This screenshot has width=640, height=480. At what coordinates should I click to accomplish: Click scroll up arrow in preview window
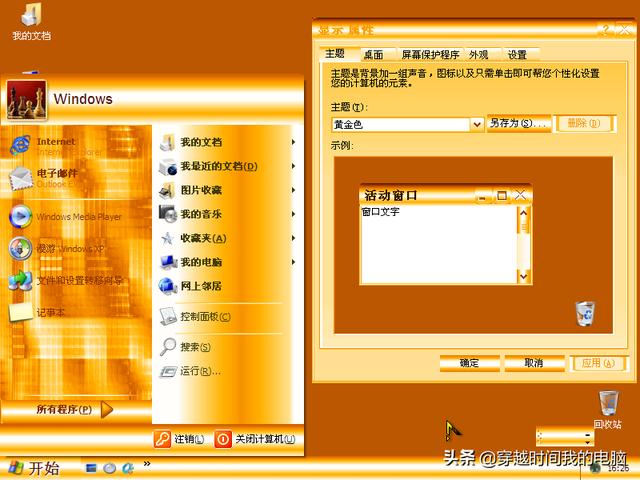click(x=524, y=213)
